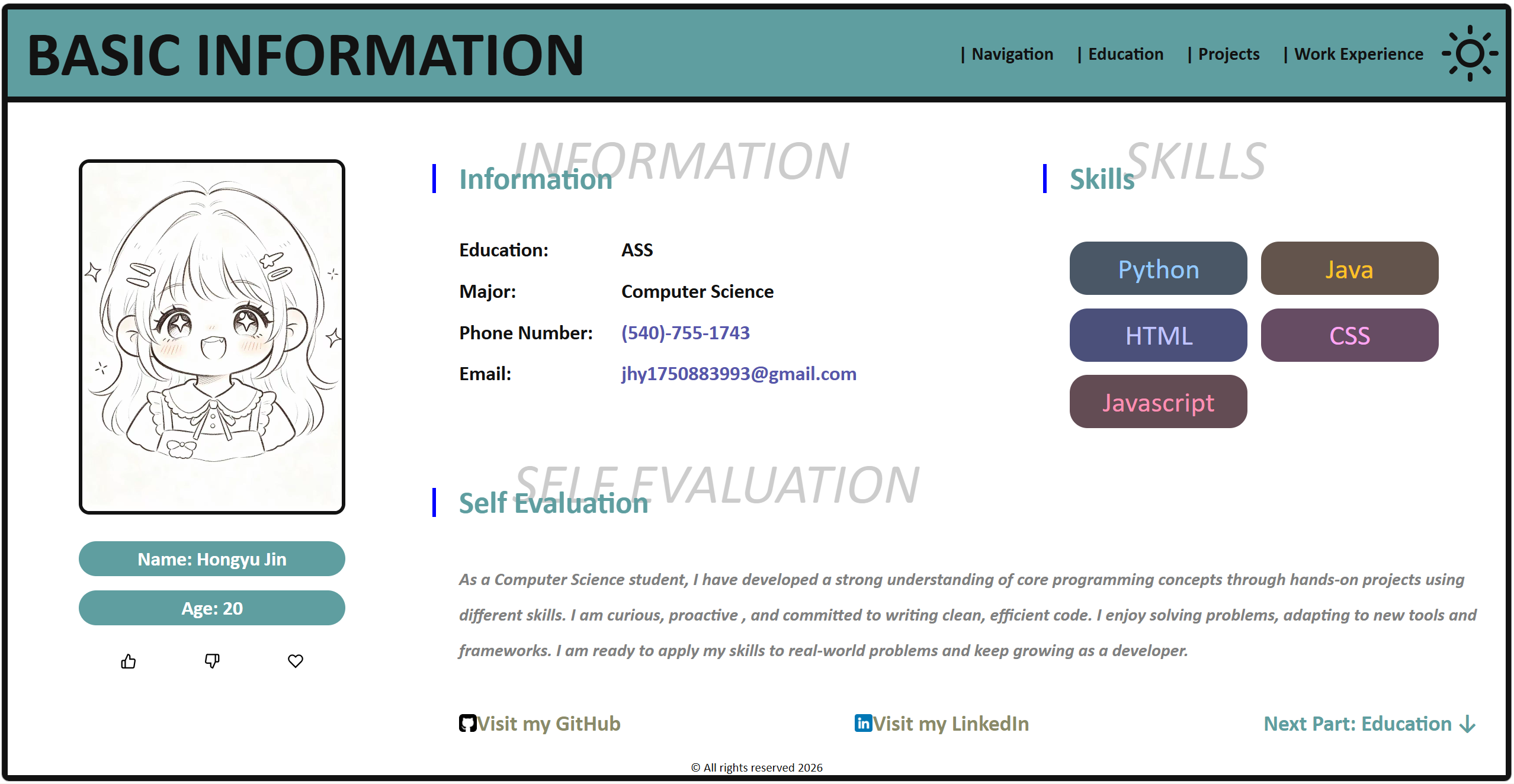1514x784 pixels.
Task: Click the phone number link
Action: [x=685, y=333]
